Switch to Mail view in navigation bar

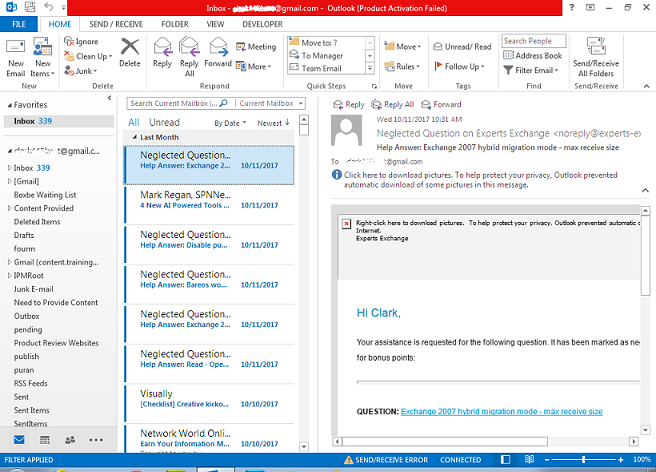click(x=19, y=439)
